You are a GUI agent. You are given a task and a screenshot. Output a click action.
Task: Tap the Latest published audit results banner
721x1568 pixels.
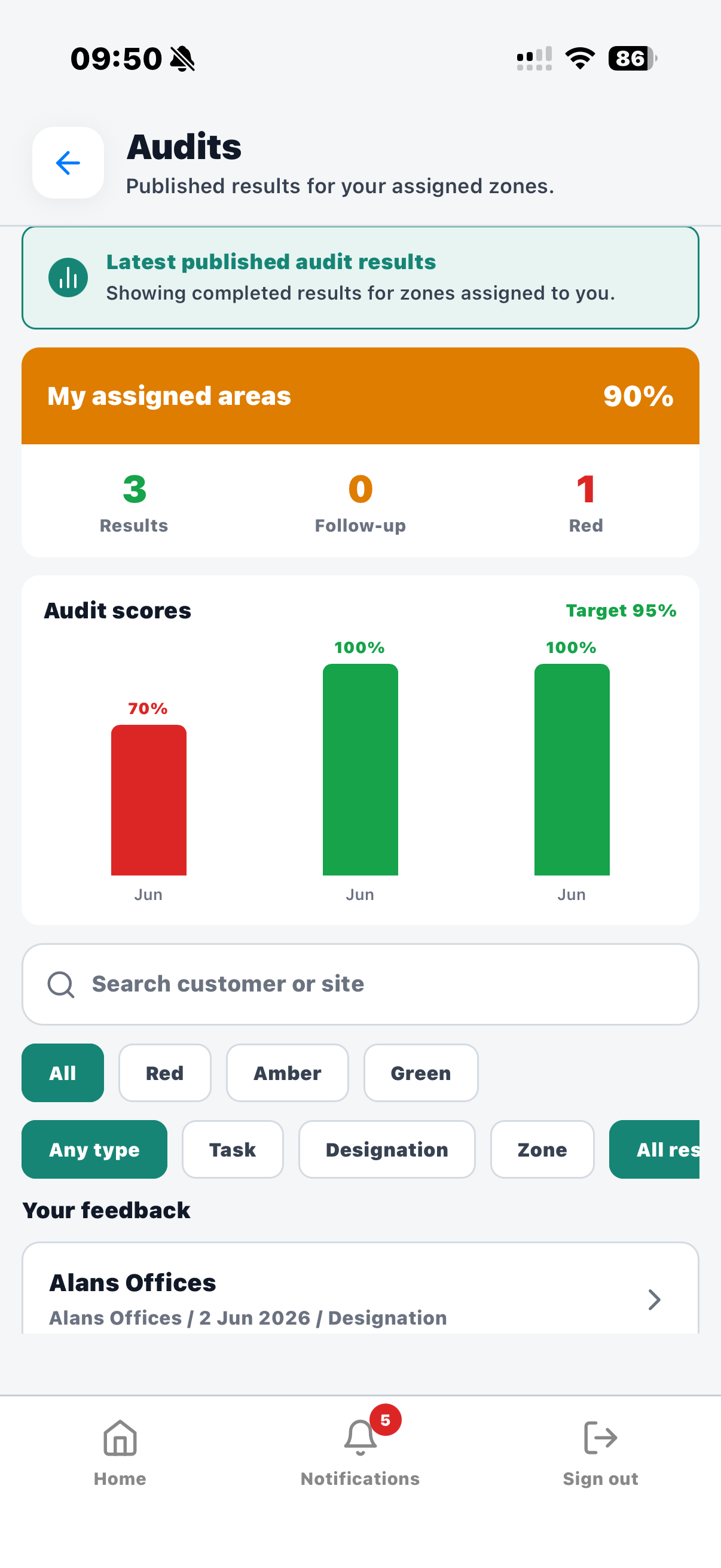click(360, 277)
